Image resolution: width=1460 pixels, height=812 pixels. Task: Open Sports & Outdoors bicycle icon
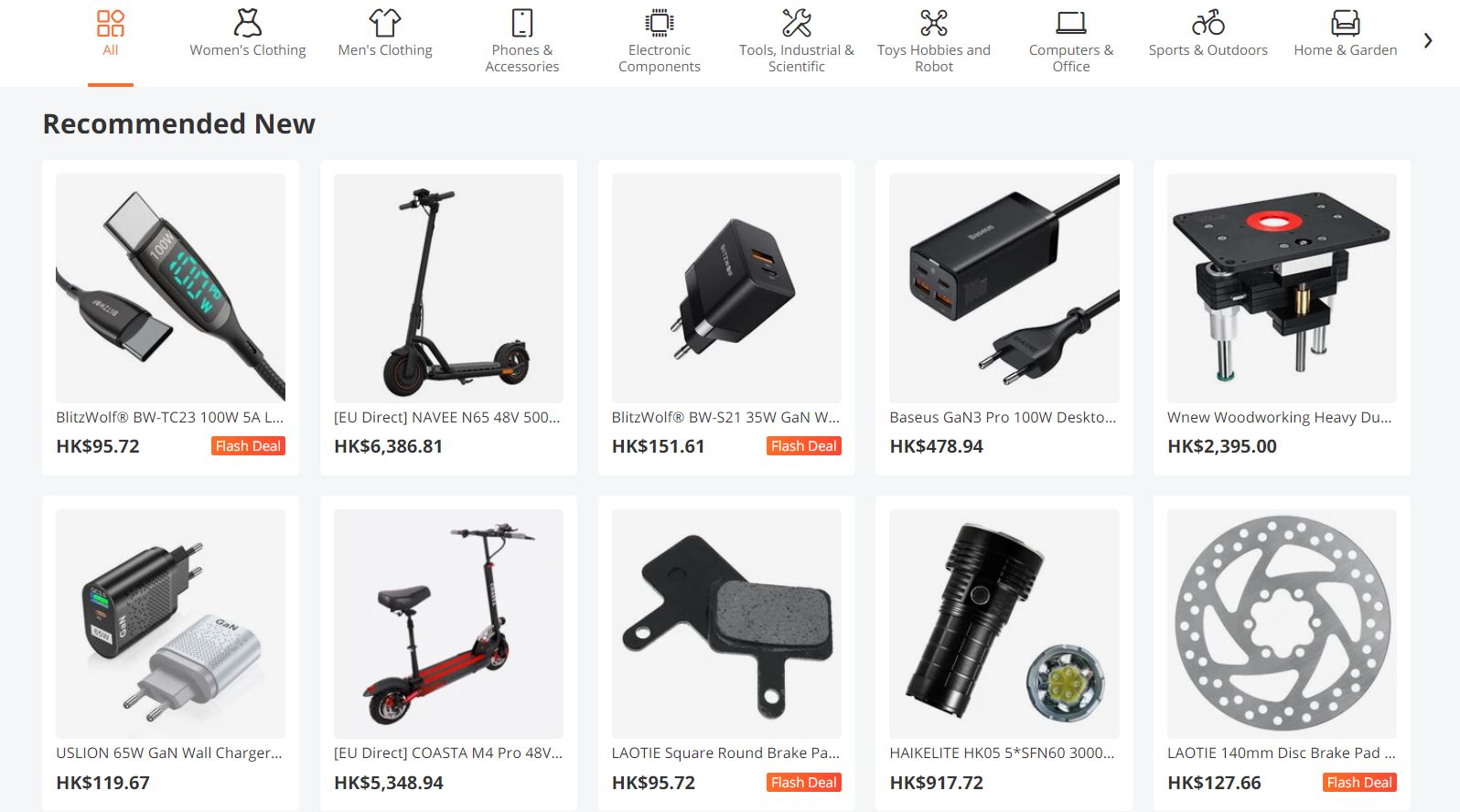1208,23
